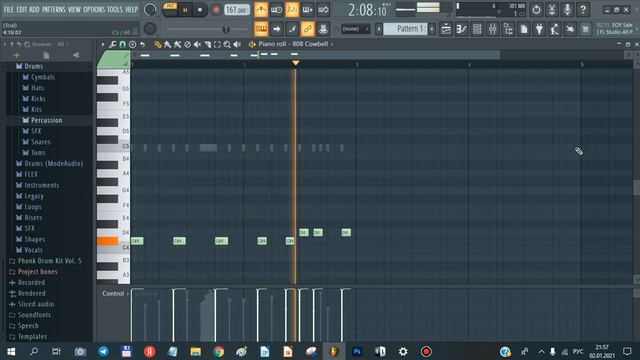Open the Snares folder
The image size is (640, 360).
(36, 142)
